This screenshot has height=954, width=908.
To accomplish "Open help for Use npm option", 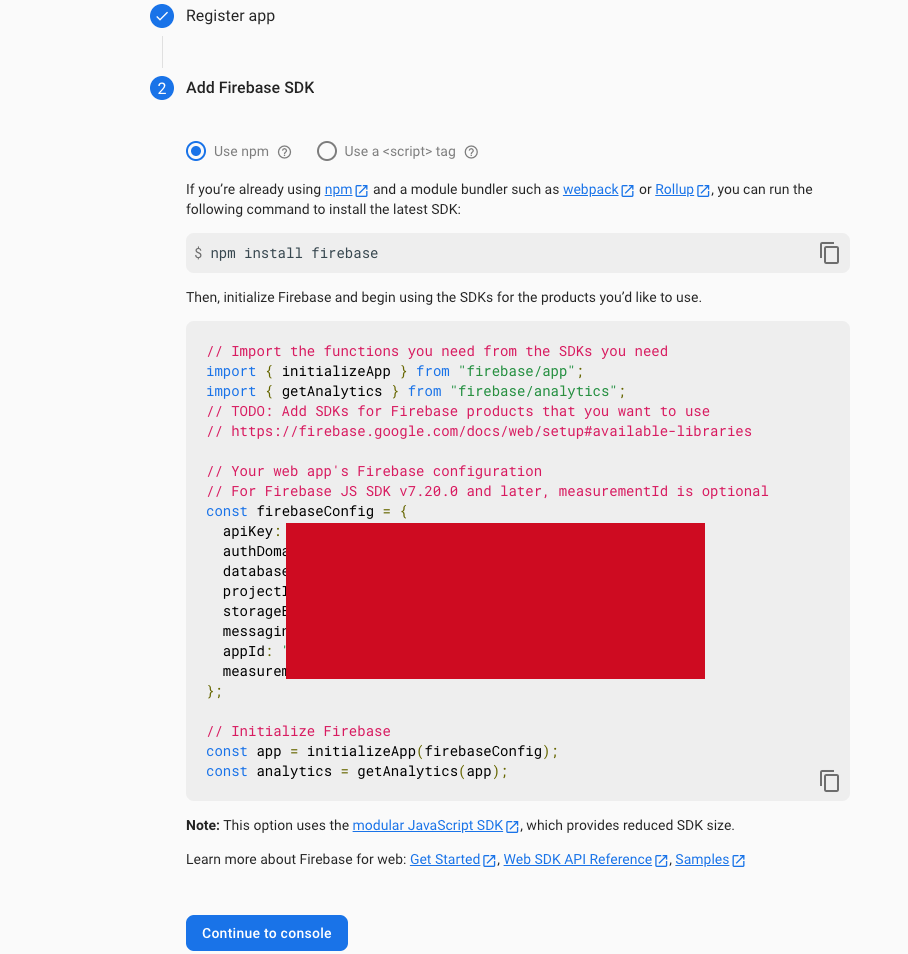I will click(x=284, y=152).
